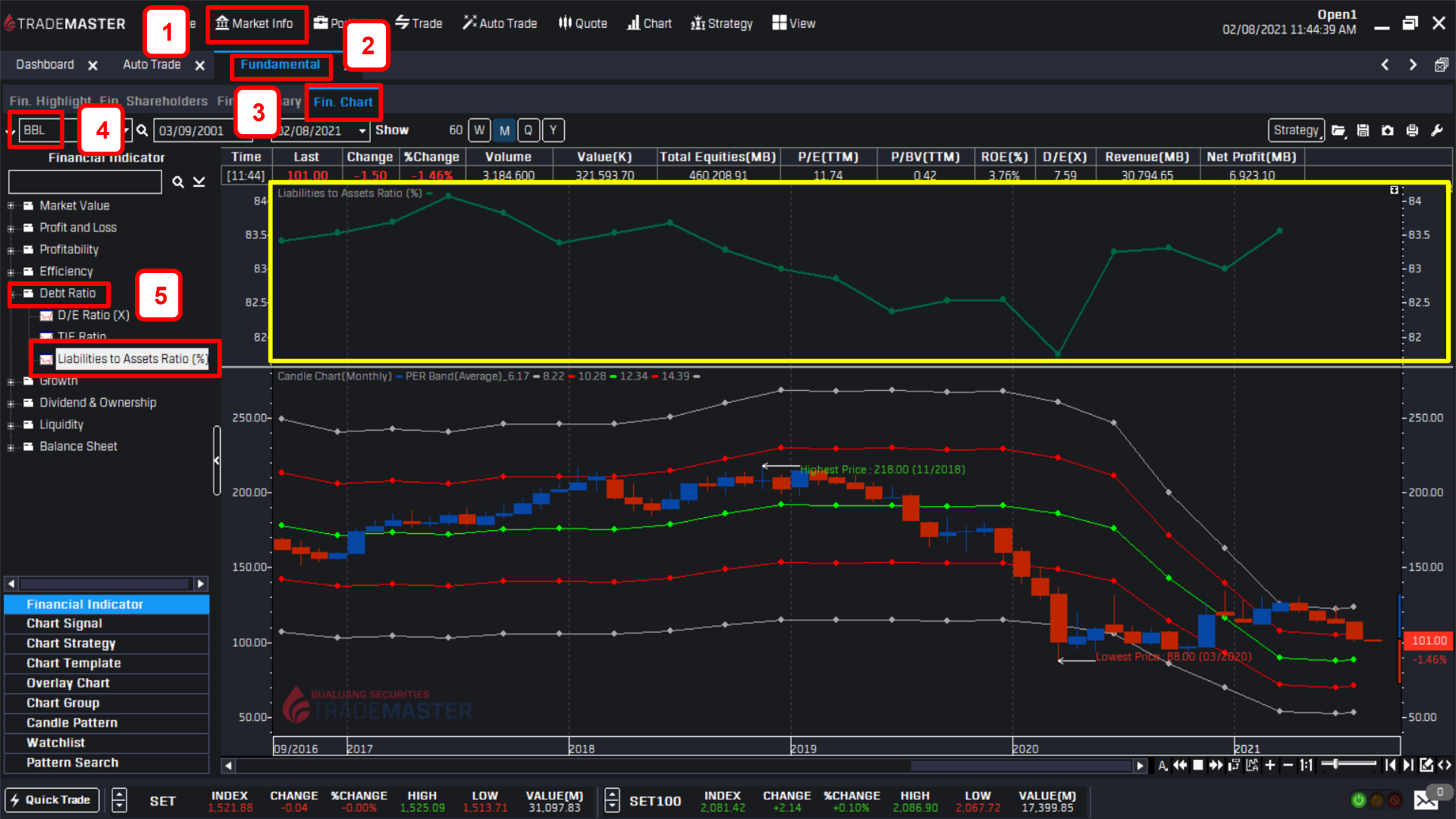
Task: Expand the Balance Sheet tree node
Action: point(11,447)
